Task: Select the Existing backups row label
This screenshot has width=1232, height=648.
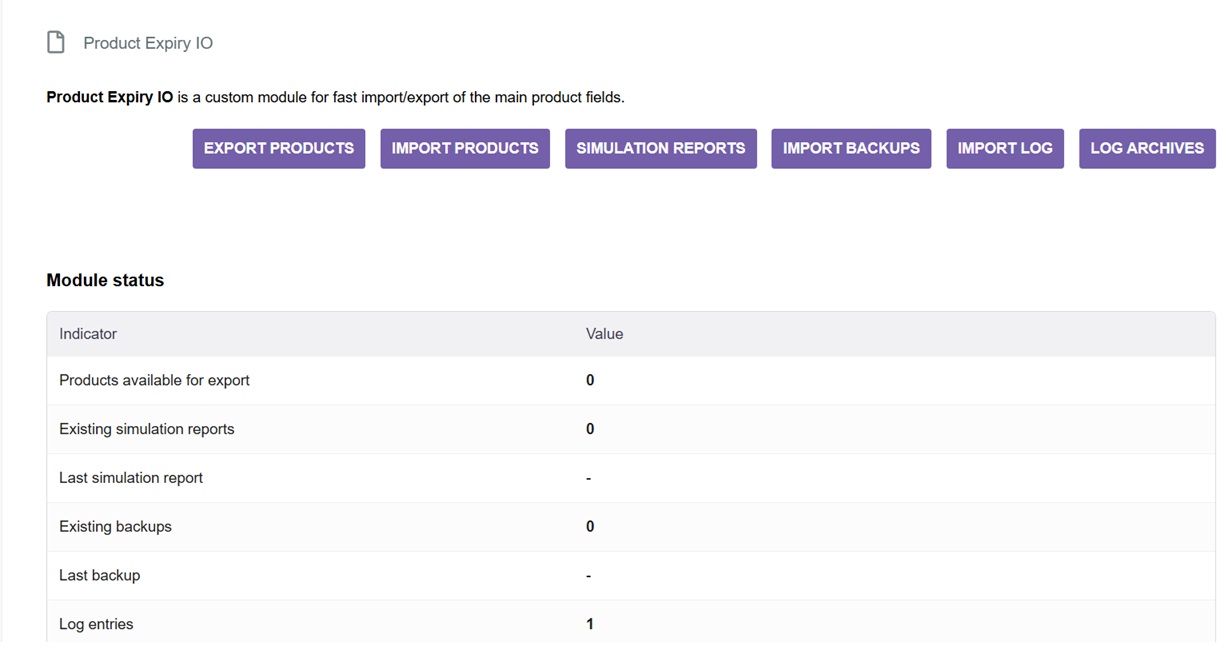Action: 115,527
